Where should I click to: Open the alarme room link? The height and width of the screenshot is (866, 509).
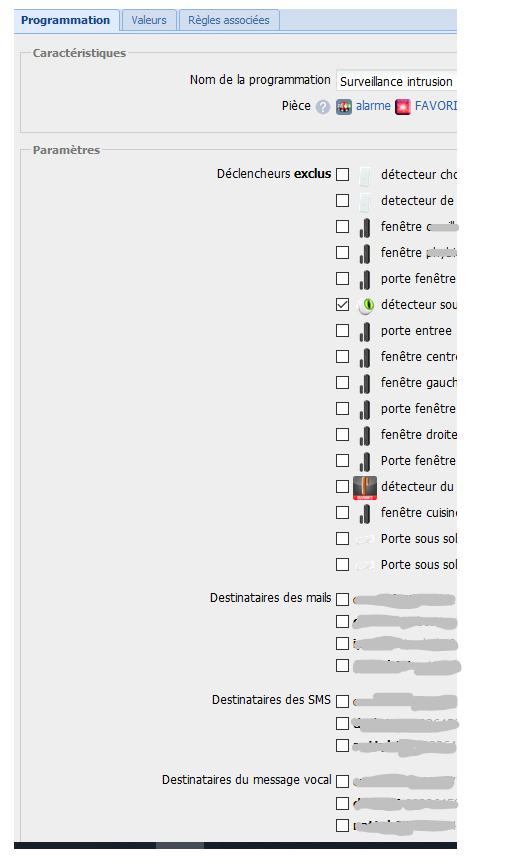click(x=373, y=106)
